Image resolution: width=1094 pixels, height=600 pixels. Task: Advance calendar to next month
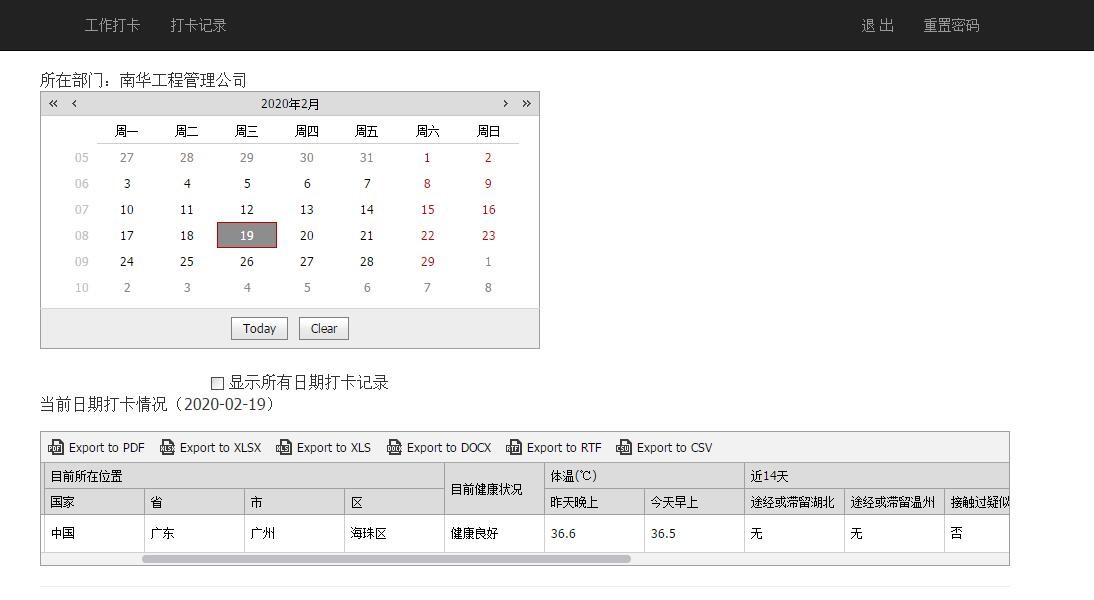pyautogui.click(x=505, y=104)
